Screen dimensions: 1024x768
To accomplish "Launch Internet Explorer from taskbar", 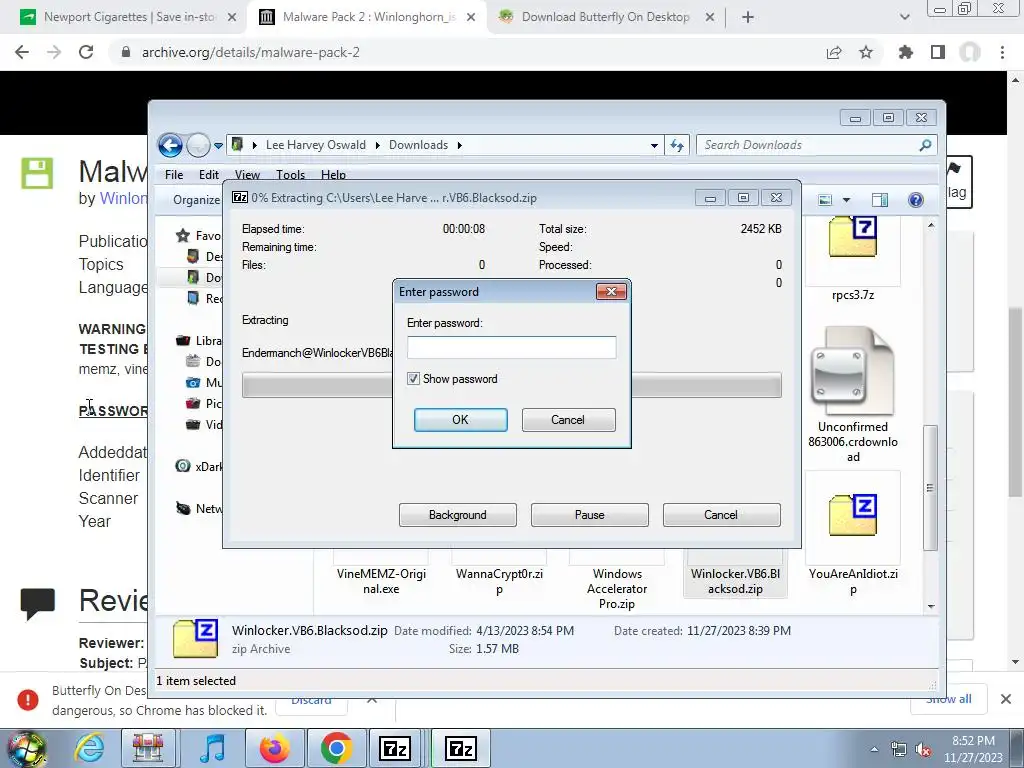I will pos(89,748).
